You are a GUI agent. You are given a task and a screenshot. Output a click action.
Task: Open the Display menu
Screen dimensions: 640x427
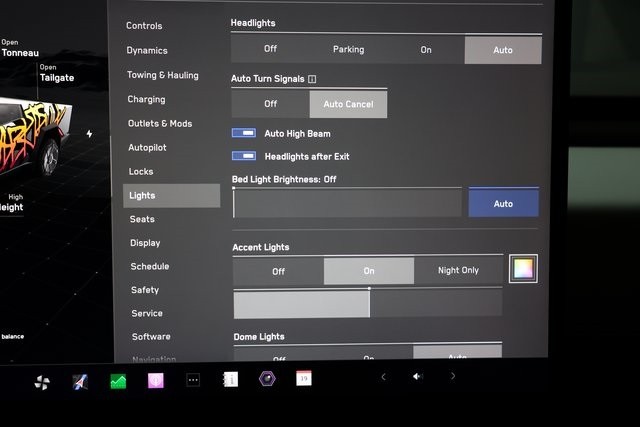pos(145,243)
